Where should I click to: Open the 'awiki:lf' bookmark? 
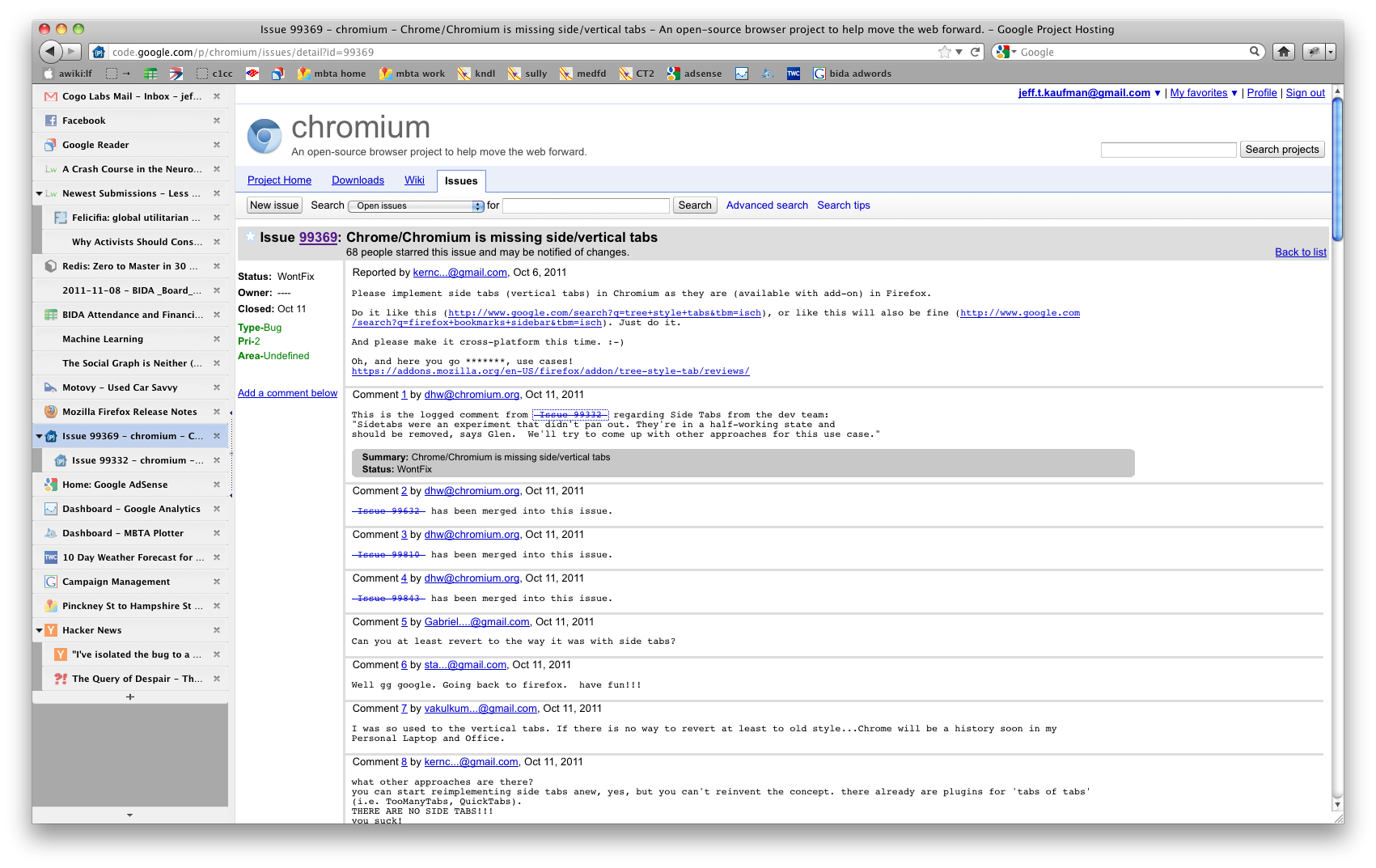(x=68, y=74)
